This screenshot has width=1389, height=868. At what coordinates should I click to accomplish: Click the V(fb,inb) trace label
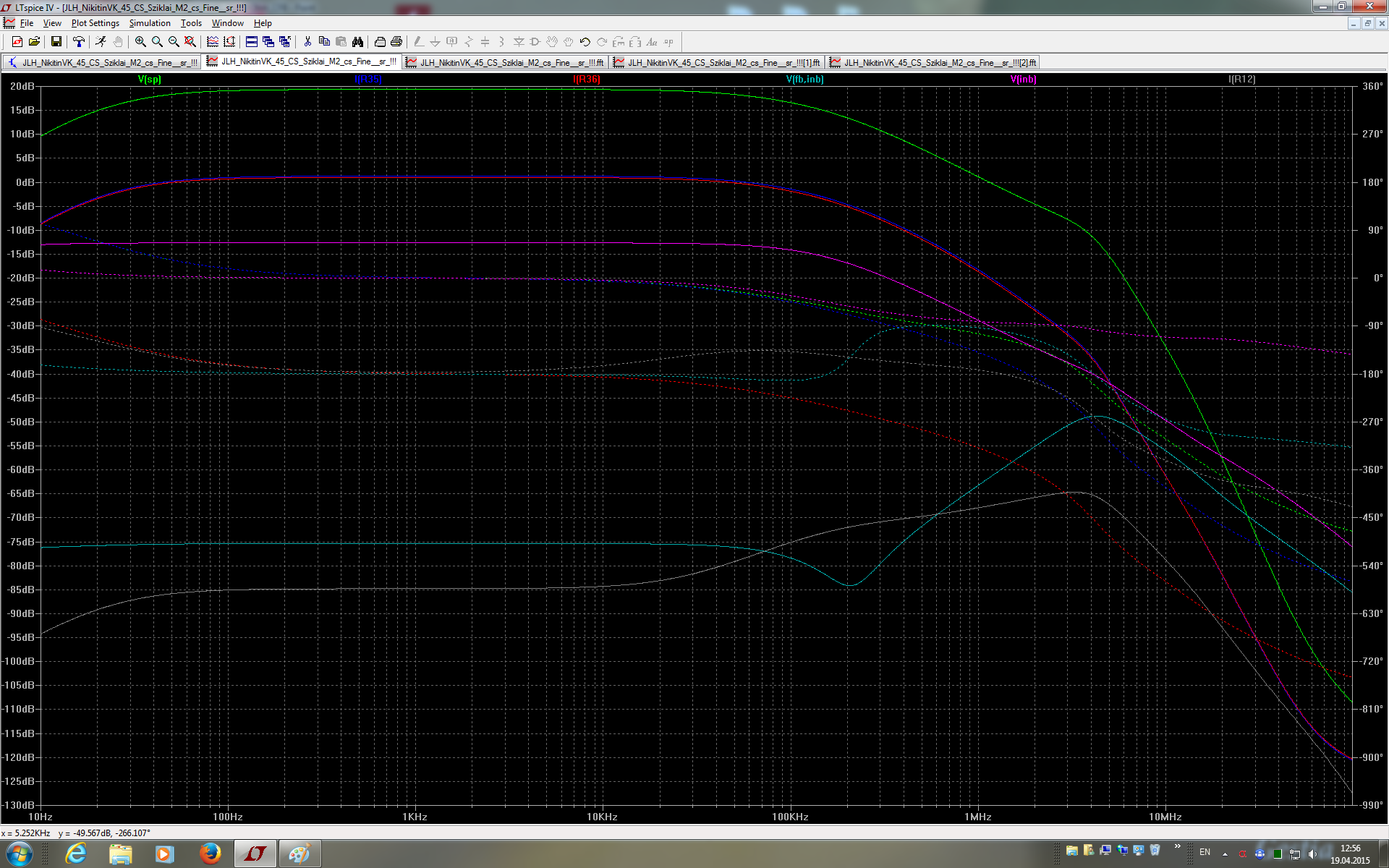804,79
